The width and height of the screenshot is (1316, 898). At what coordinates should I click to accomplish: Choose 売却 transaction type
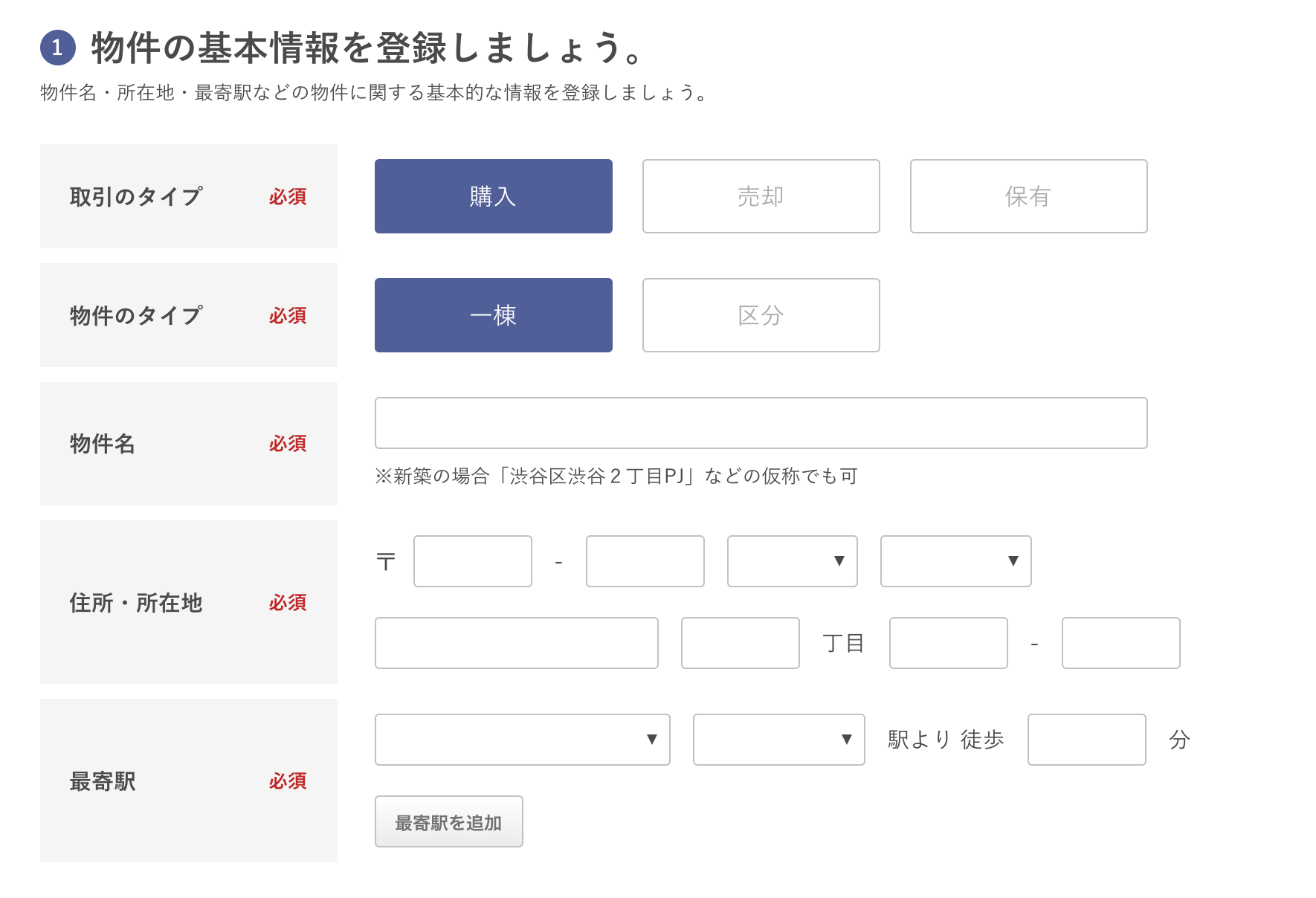click(x=761, y=196)
